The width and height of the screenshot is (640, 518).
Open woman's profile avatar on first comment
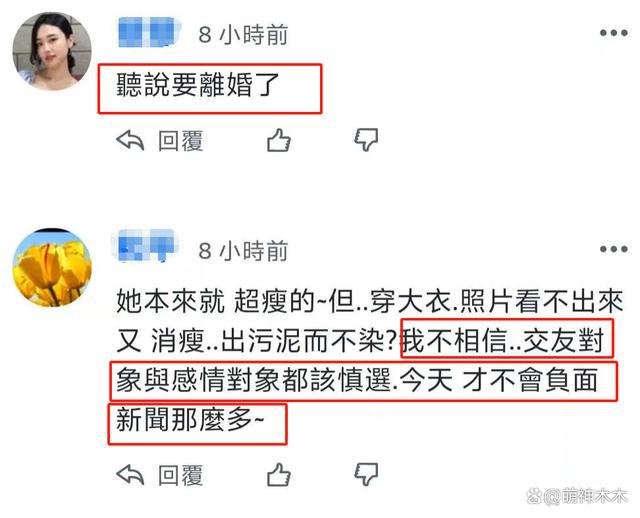[x=51, y=51]
